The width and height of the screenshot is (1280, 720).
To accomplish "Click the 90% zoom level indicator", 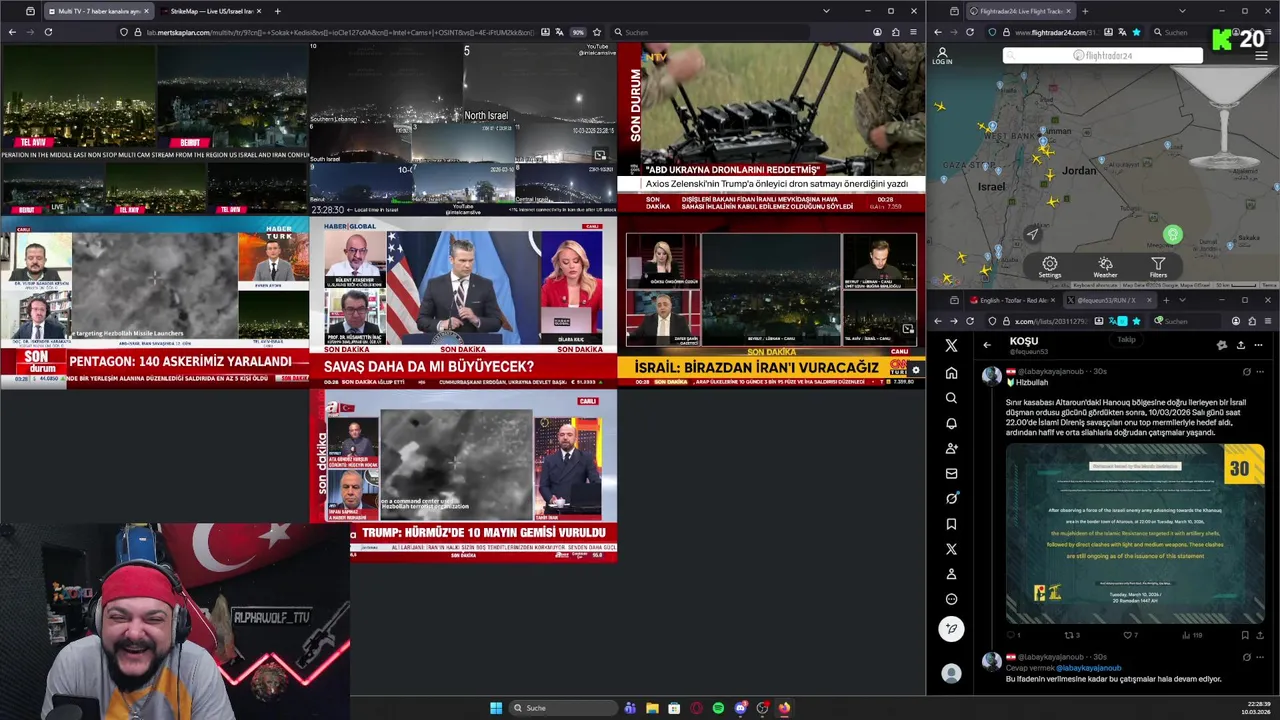I will point(578,32).
